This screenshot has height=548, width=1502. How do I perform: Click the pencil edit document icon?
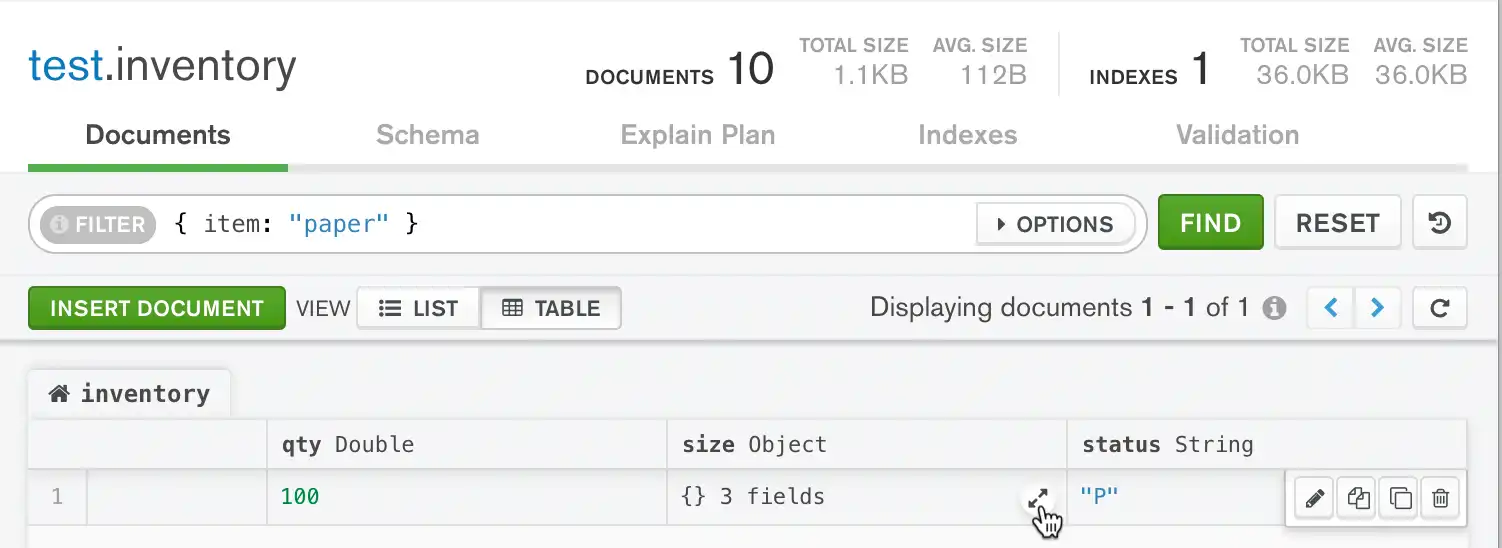(x=1315, y=497)
